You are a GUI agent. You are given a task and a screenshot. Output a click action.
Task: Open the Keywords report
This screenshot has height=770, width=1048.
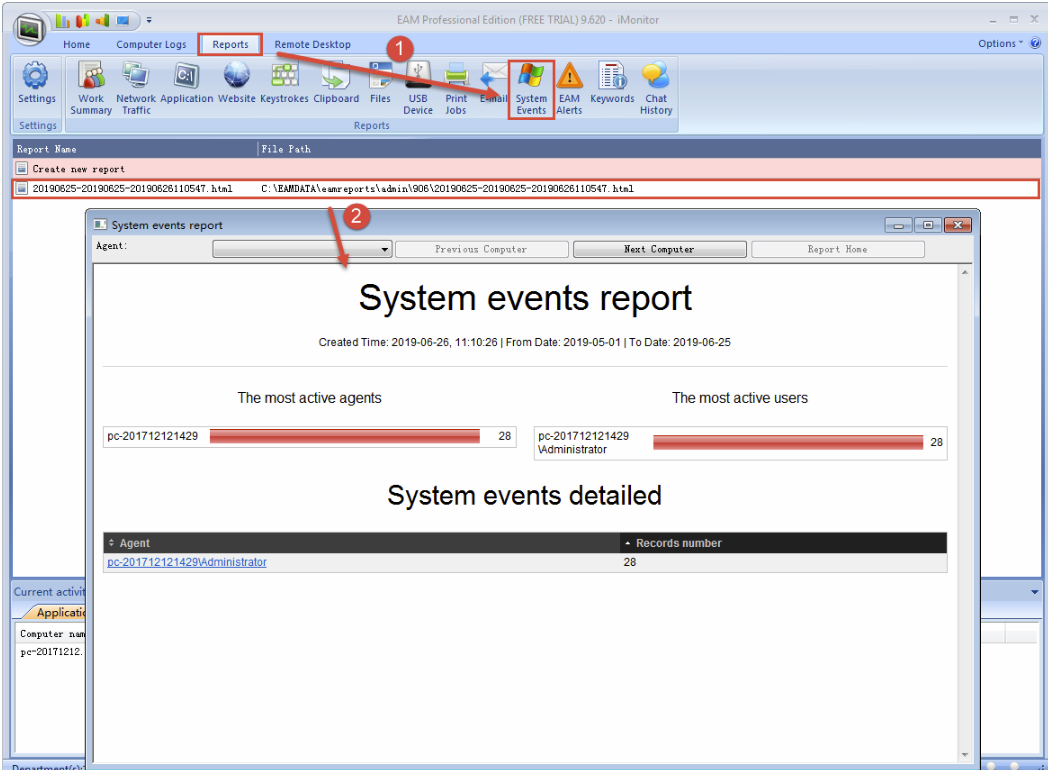click(x=612, y=83)
